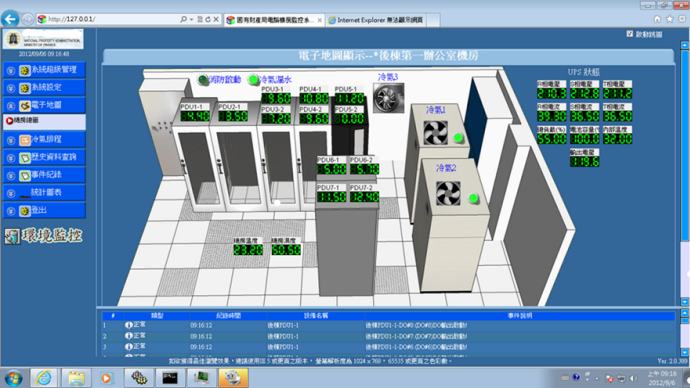Open Internet Explorer from the taskbar

pos(44,378)
